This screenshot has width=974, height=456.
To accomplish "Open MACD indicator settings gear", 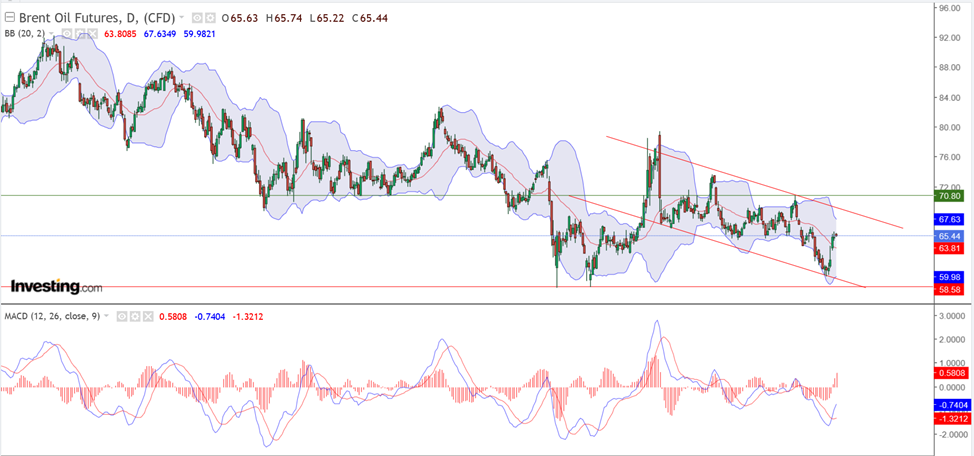I will coord(136,316).
